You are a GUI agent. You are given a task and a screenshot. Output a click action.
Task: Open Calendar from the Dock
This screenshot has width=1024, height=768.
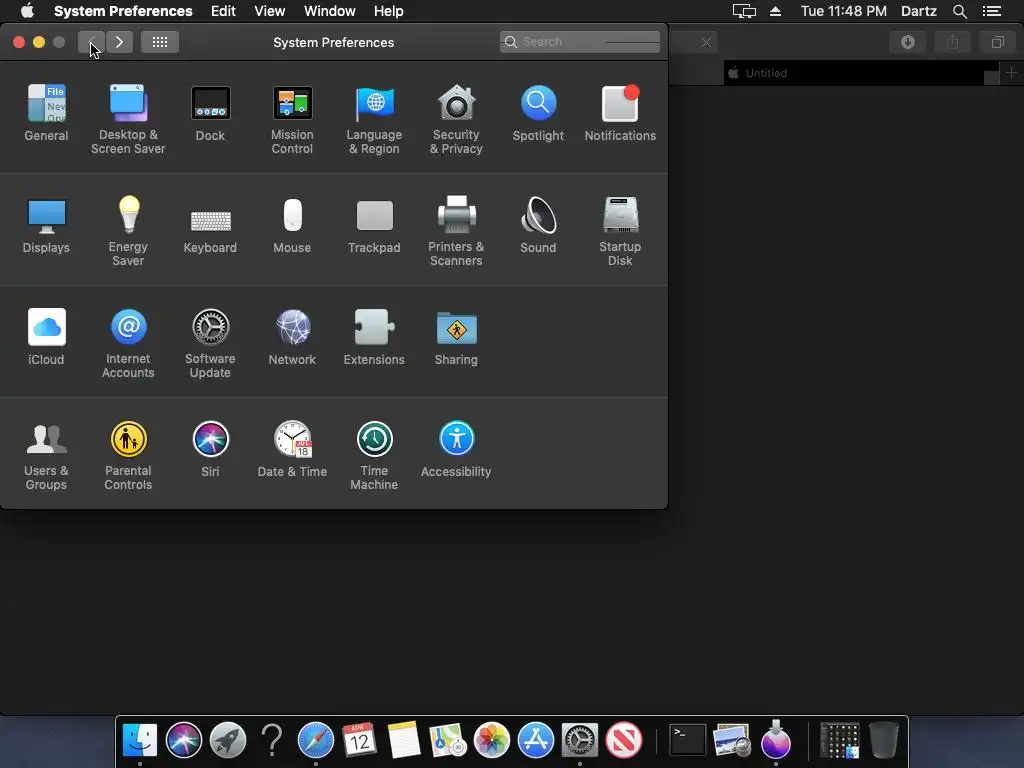(x=359, y=740)
